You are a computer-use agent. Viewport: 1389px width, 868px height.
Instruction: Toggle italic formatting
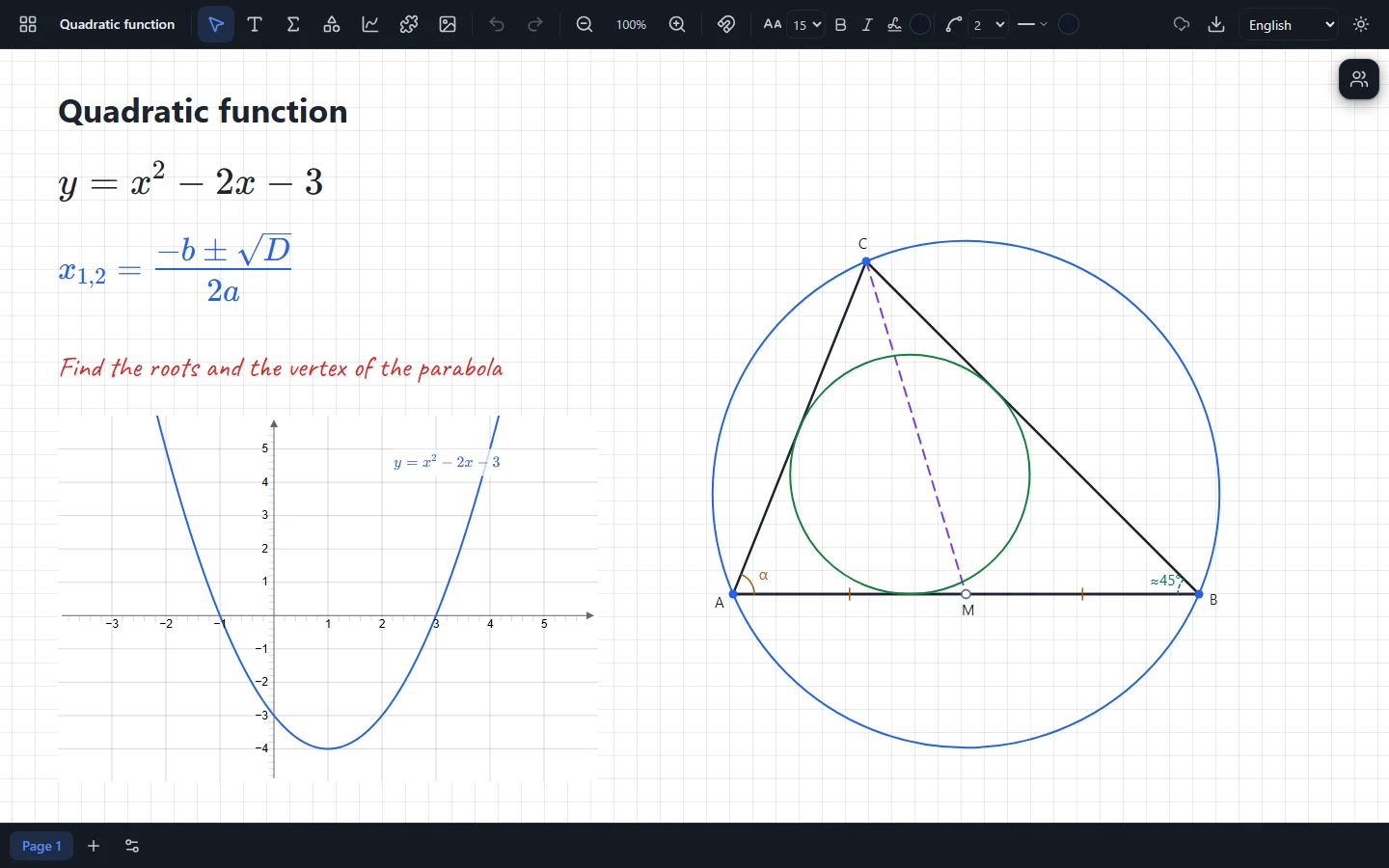pos(867,24)
